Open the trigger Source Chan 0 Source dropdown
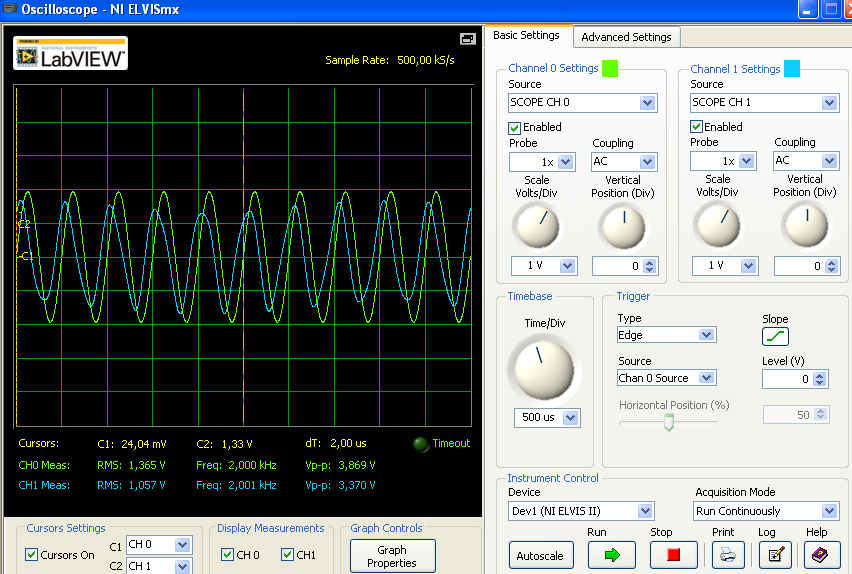The height and width of the screenshot is (574, 852). coord(706,378)
